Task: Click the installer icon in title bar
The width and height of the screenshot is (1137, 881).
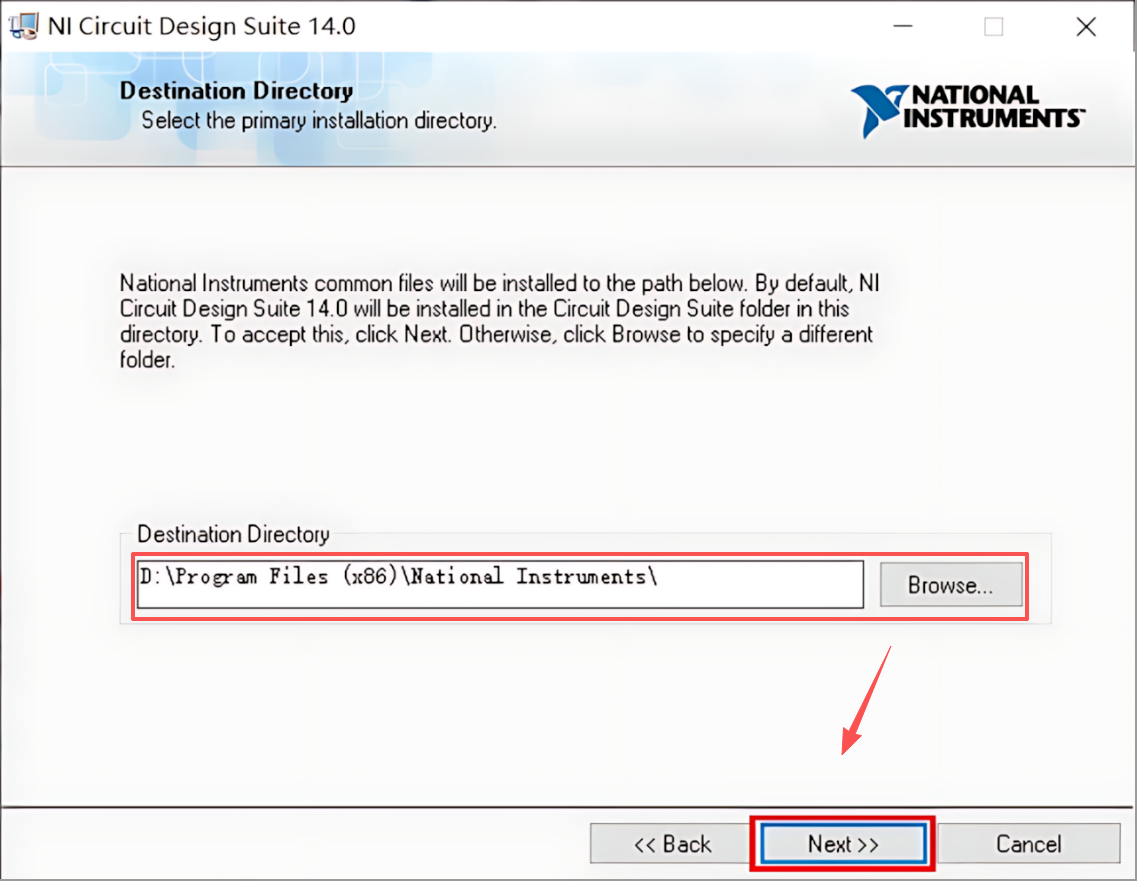Action: [23, 26]
